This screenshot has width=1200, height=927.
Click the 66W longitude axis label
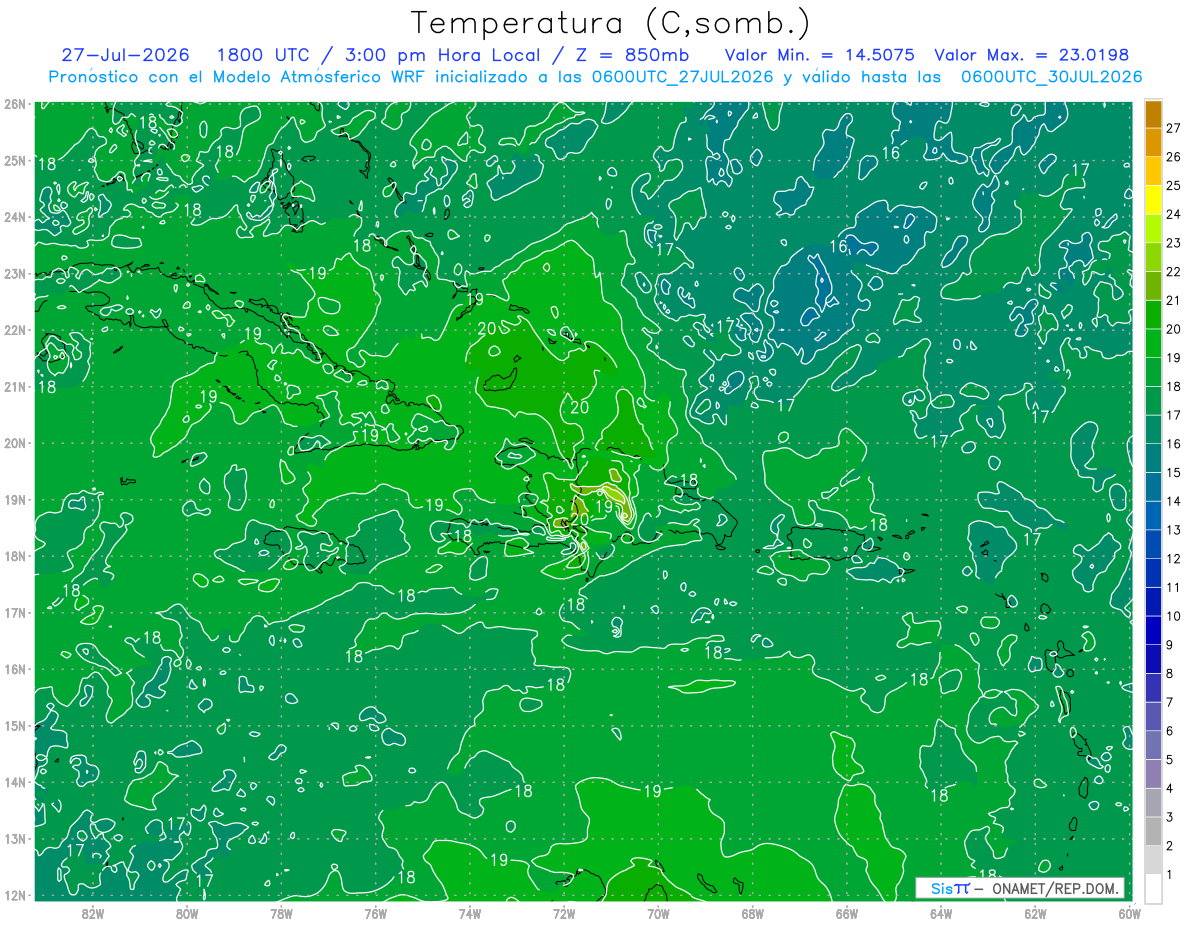pos(846,912)
